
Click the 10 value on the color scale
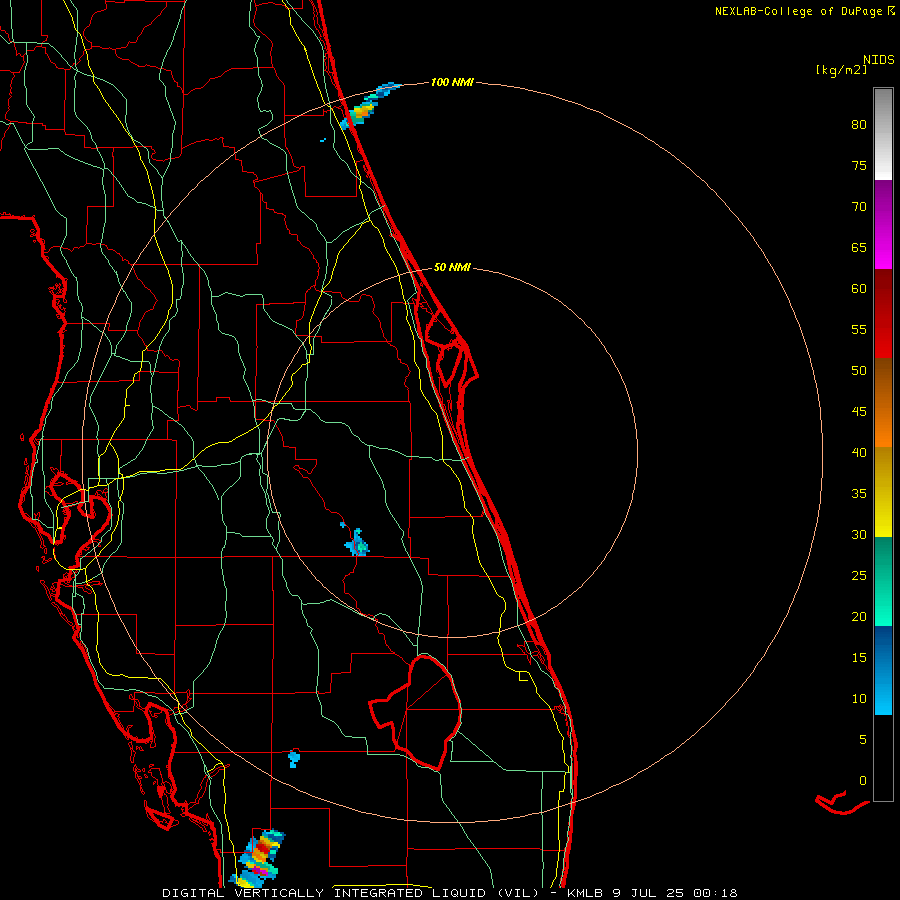point(859,699)
